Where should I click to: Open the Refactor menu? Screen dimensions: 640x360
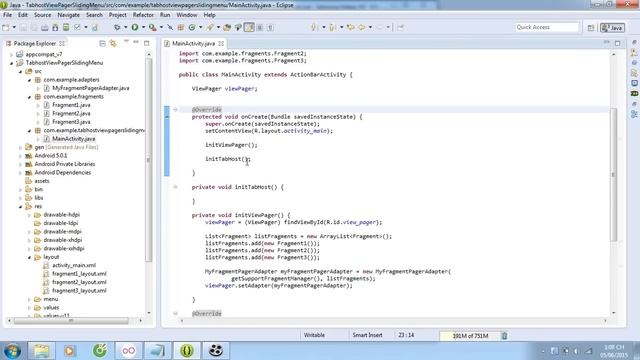[143, 15]
